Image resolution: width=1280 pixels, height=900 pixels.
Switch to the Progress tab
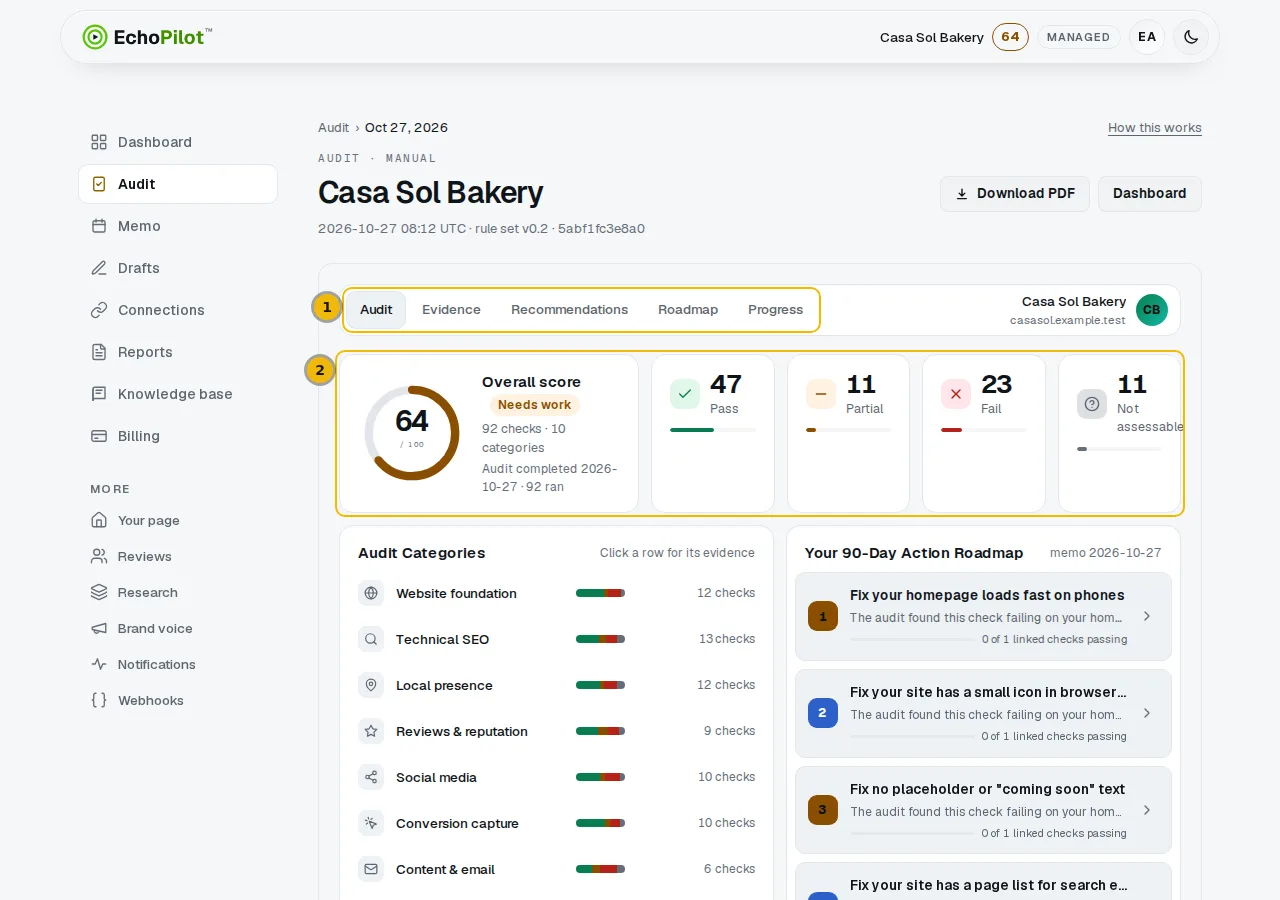(x=775, y=310)
